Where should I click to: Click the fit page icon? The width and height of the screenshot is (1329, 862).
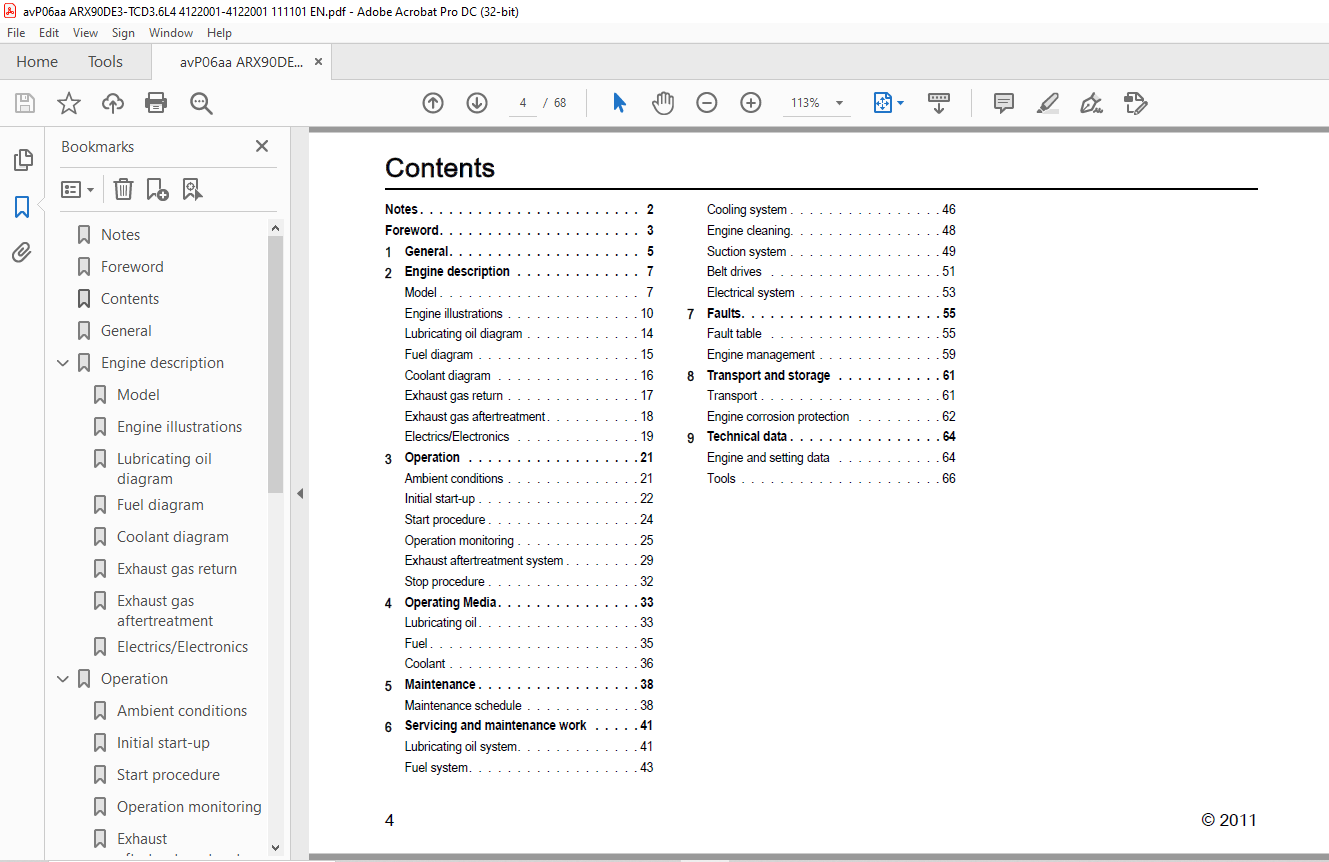coord(882,103)
